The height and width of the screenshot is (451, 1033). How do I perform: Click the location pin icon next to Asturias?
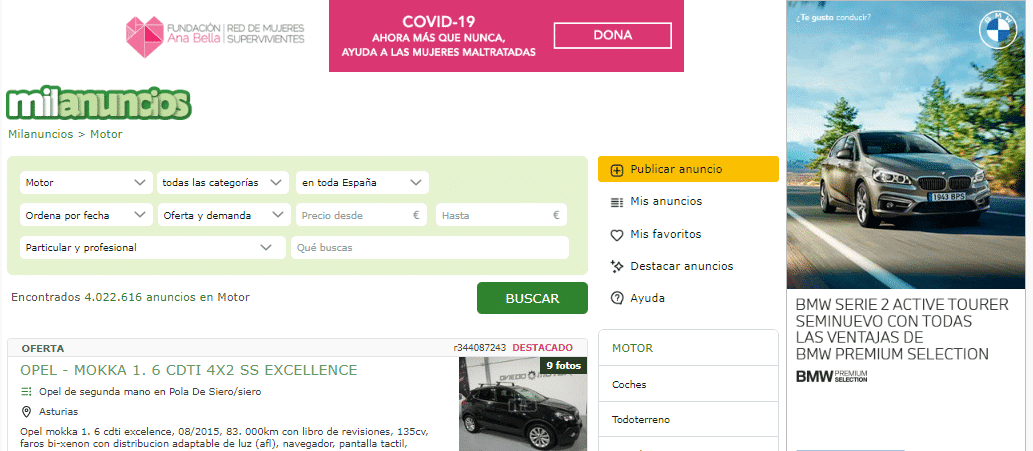26,412
